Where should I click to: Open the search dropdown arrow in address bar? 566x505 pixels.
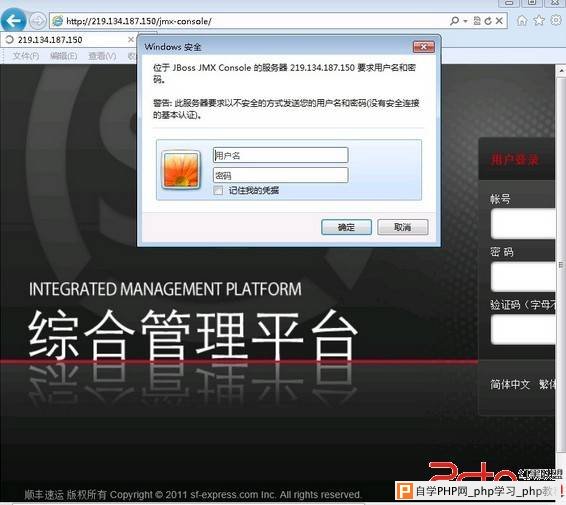click(x=465, y=21)
